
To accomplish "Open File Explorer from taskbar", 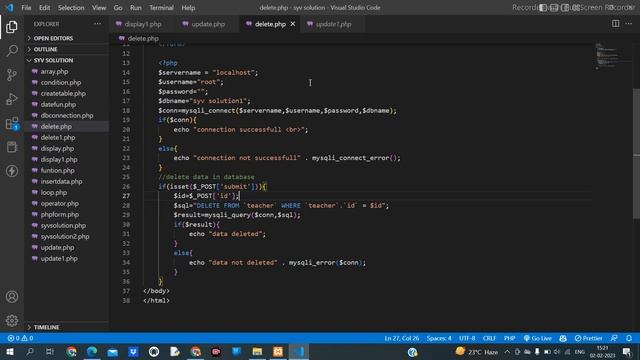I will (x=257, y=351).
